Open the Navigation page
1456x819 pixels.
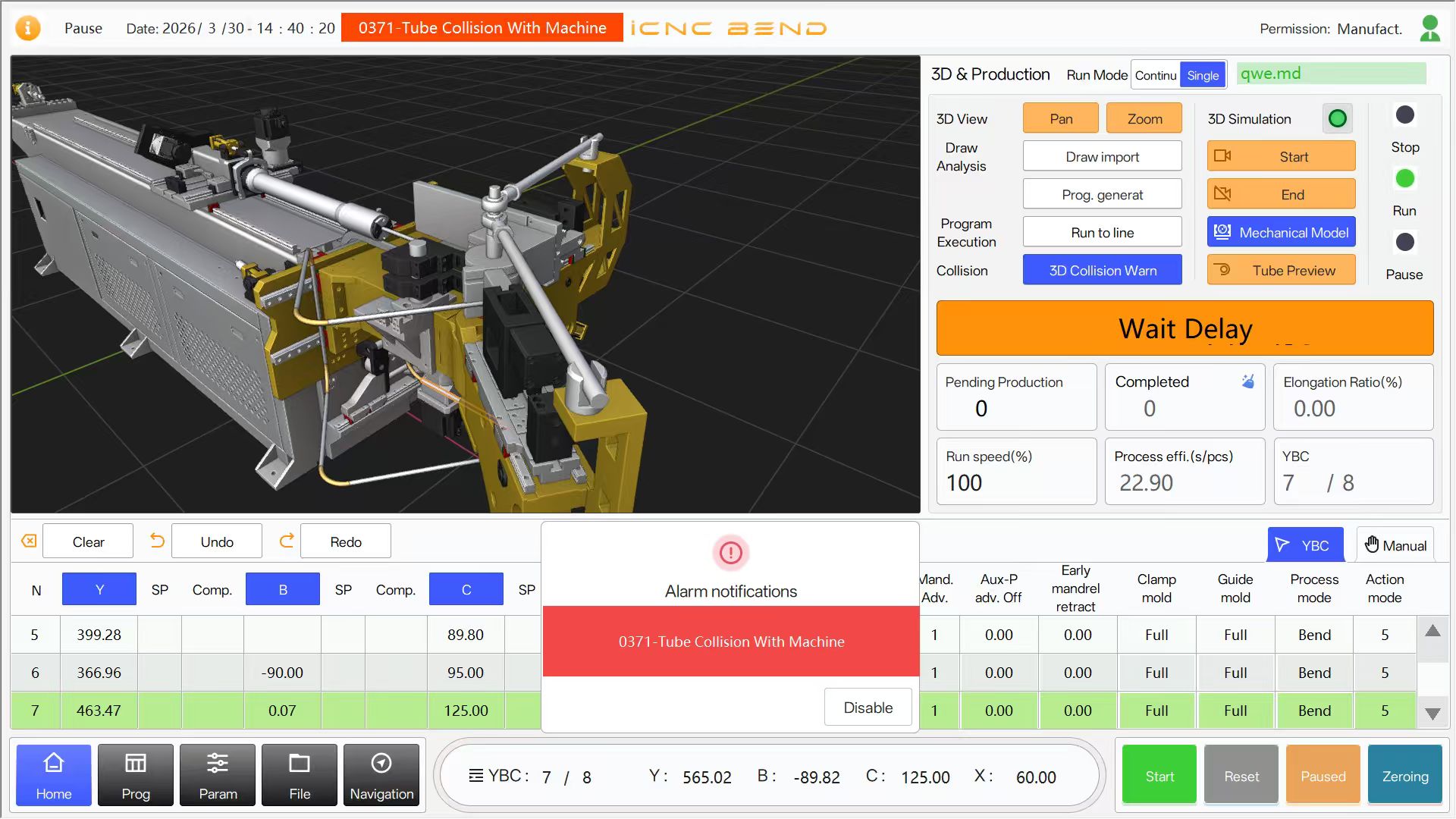pos(381,775)
